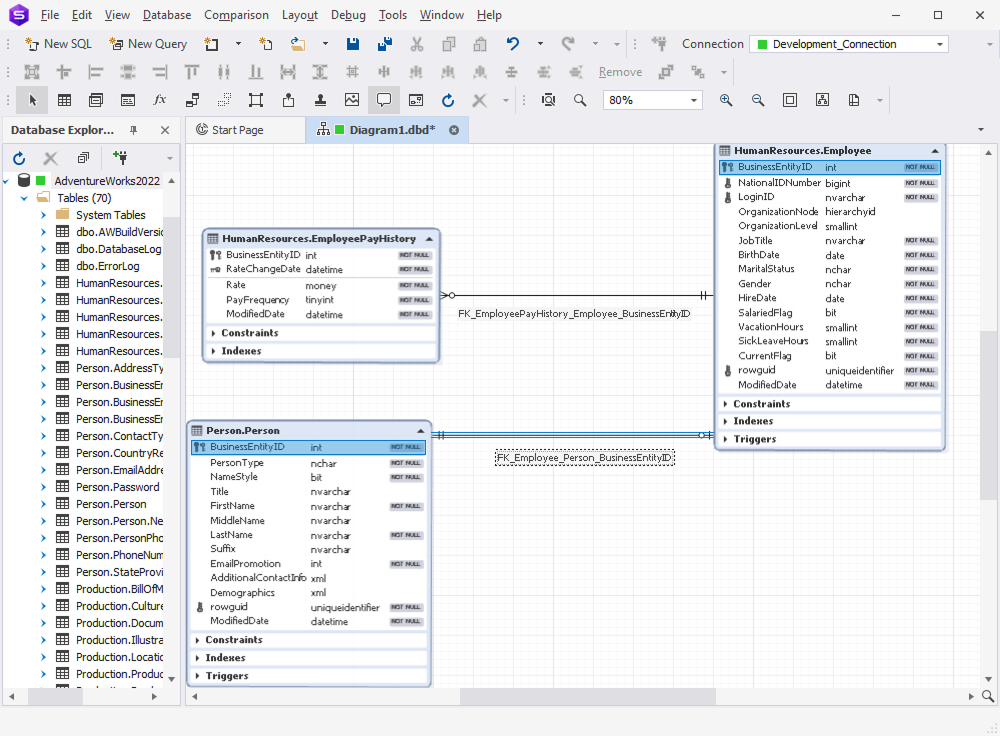Select the Note/callout tool

coord(385,100)
